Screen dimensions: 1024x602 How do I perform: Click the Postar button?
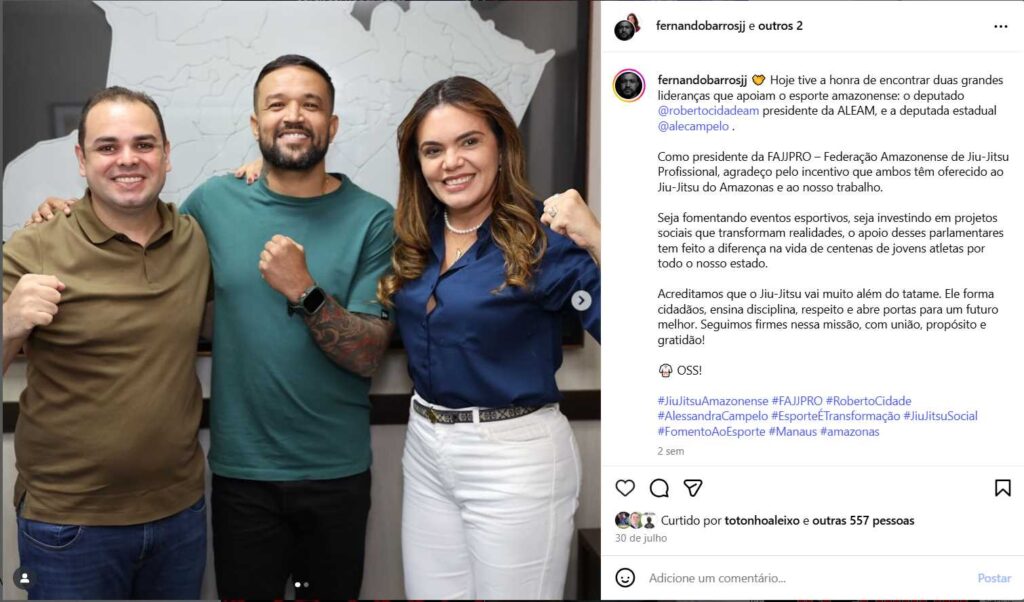click(994, 578)
